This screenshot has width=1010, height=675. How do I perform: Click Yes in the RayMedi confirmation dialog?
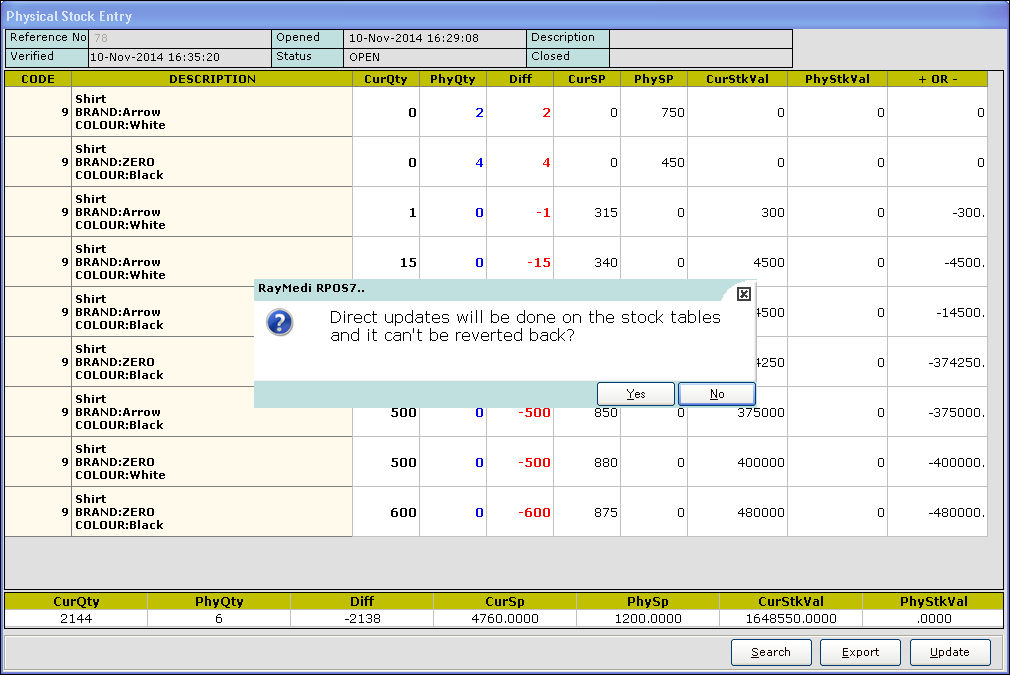coord(636,394)
